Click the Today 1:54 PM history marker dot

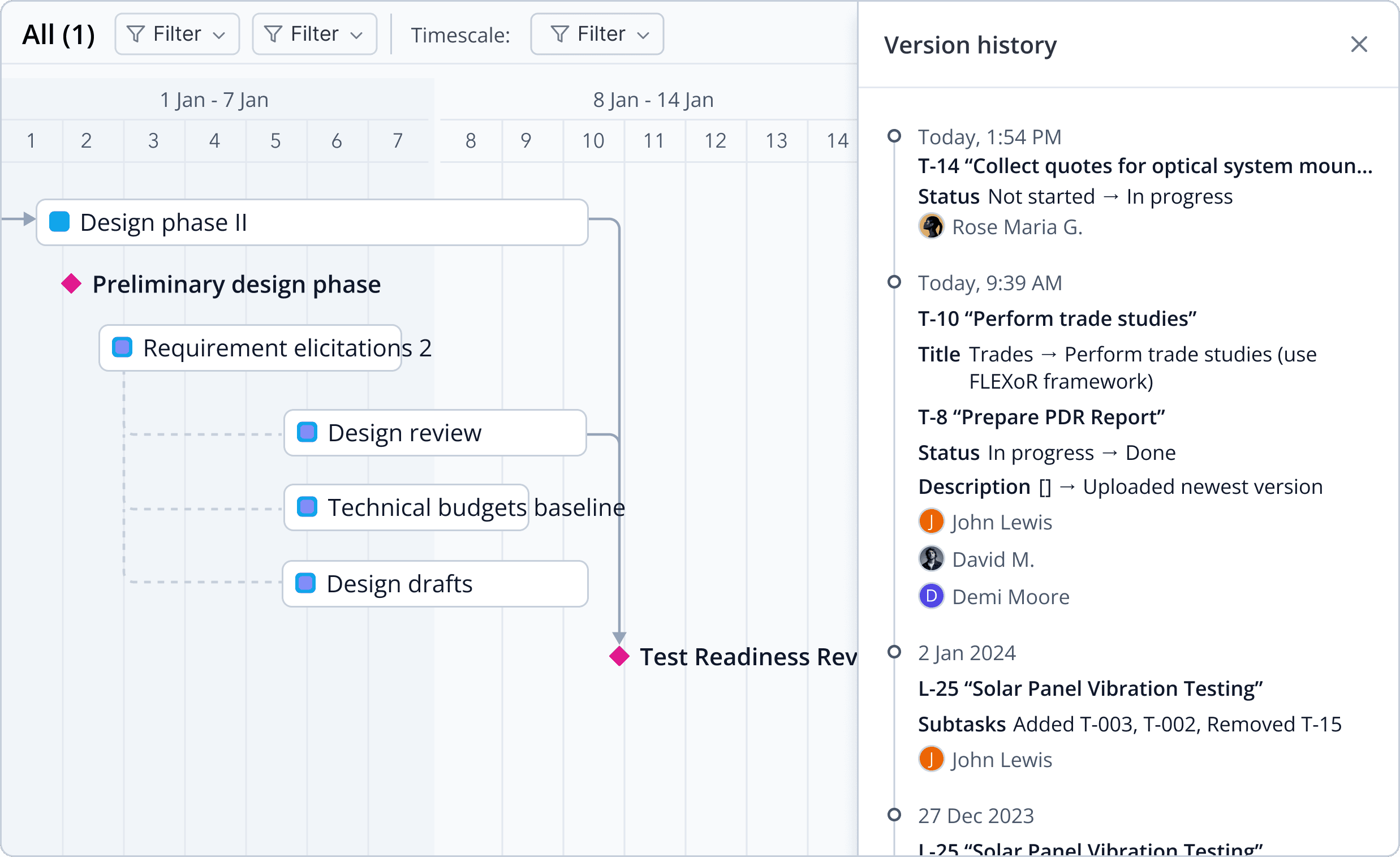(895, 135)
